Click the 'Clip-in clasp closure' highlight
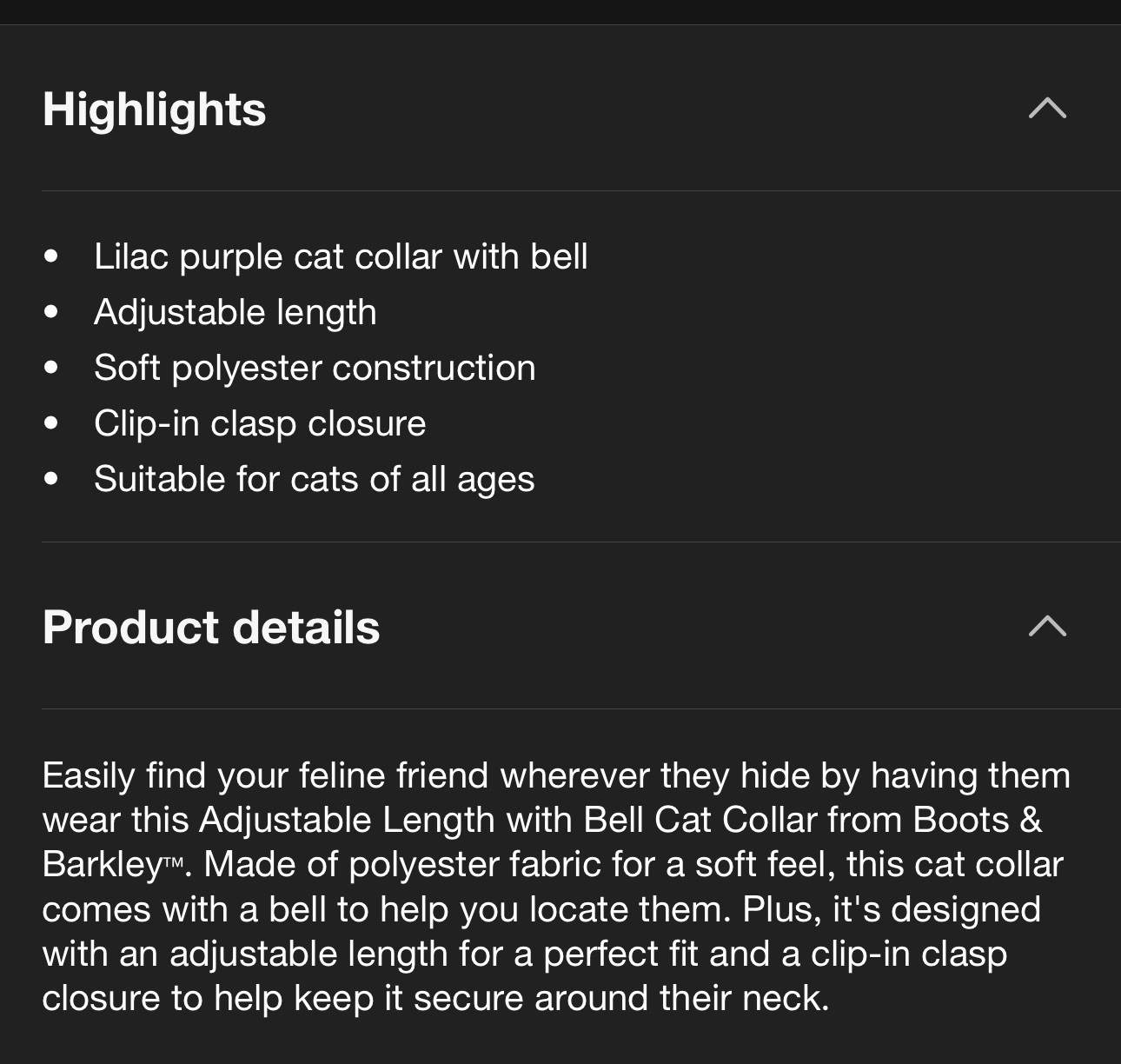 tap(260, 423)
